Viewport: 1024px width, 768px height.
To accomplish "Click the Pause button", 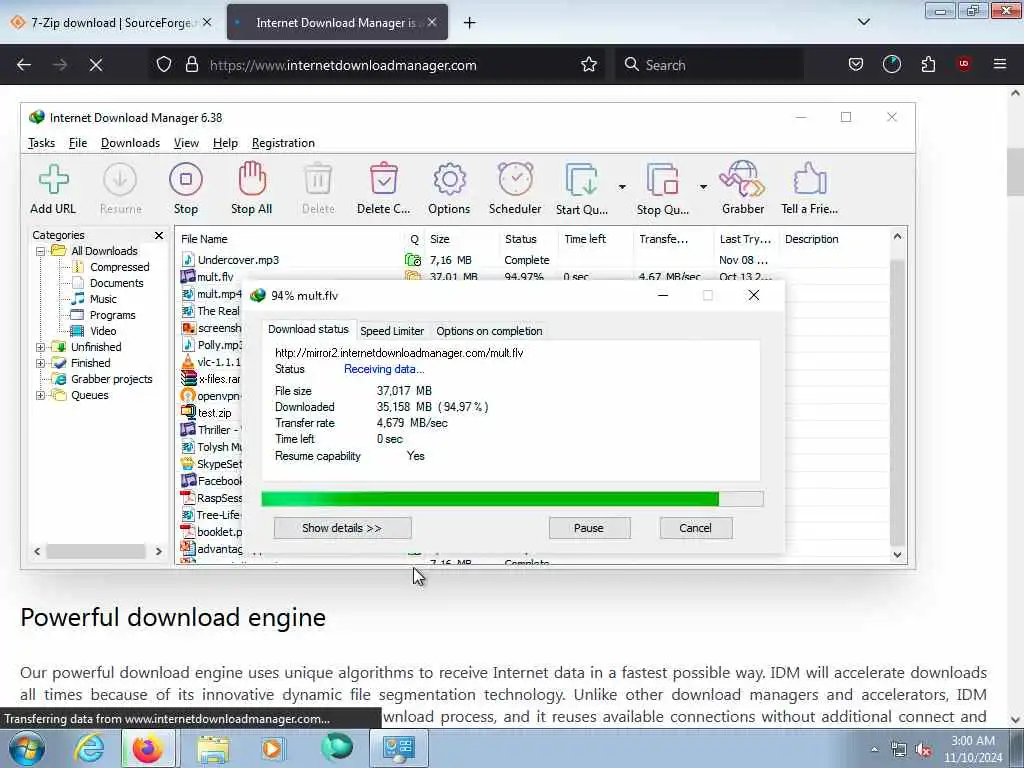I will point(589,528).
